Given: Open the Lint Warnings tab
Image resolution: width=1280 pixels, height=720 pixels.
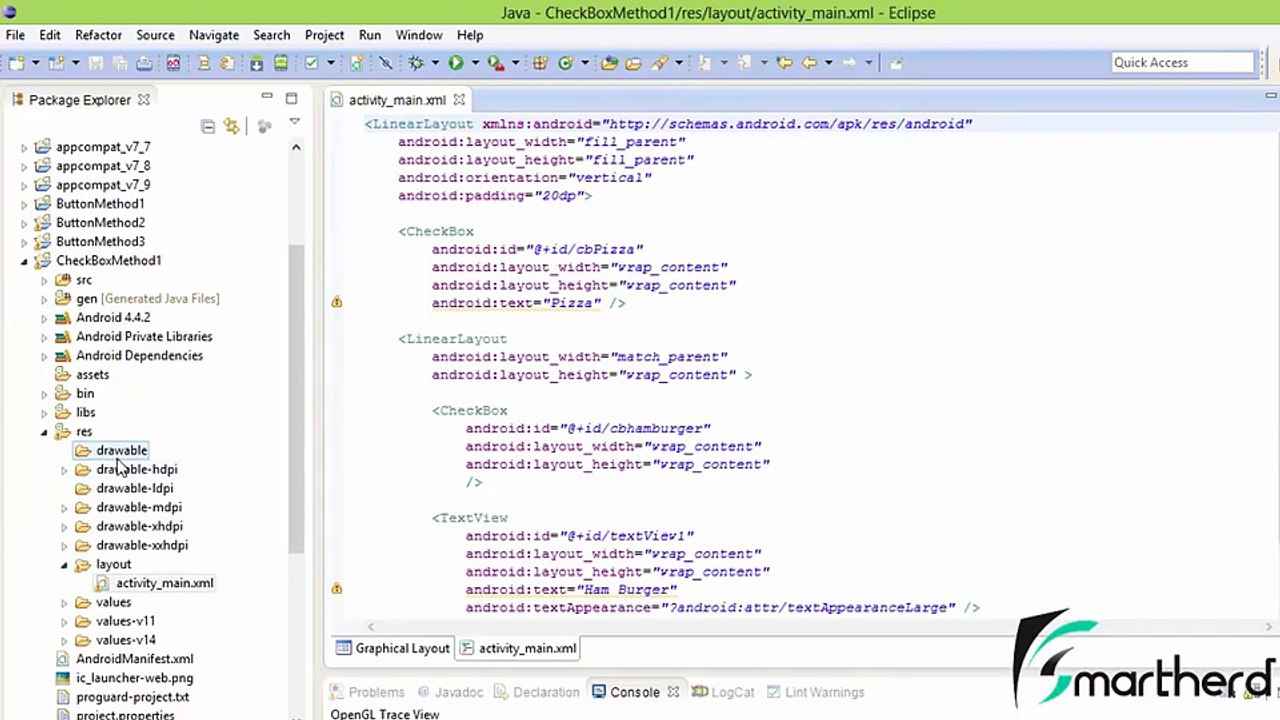Looking at the screenshot, I should [815, 692].
